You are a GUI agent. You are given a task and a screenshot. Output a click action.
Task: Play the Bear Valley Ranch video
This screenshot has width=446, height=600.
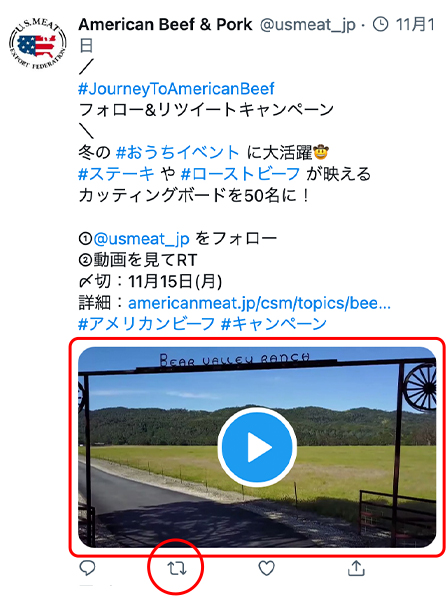(257, 447)
